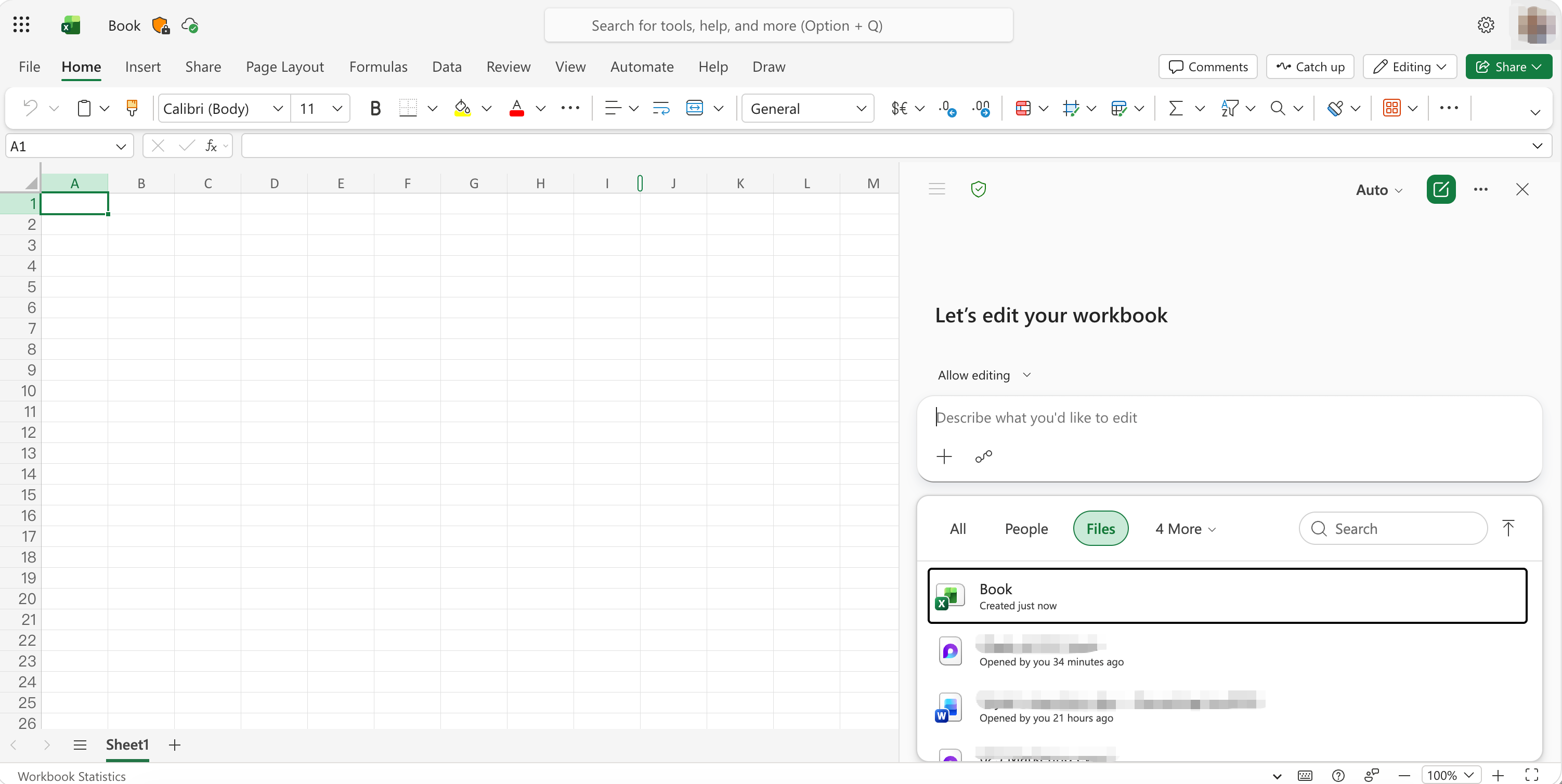Expand the font name dropdown
This screenshot has width=1562, height=784.
(x=278, y=109)
